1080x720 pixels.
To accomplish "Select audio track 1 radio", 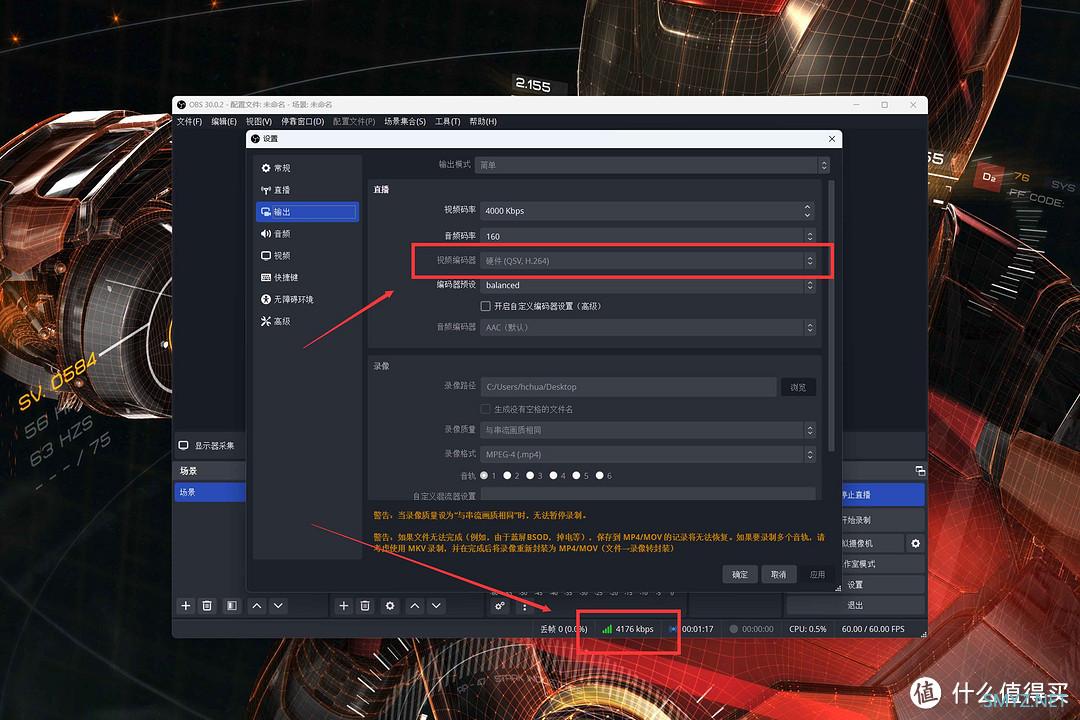I will click(x=484, y=475).
